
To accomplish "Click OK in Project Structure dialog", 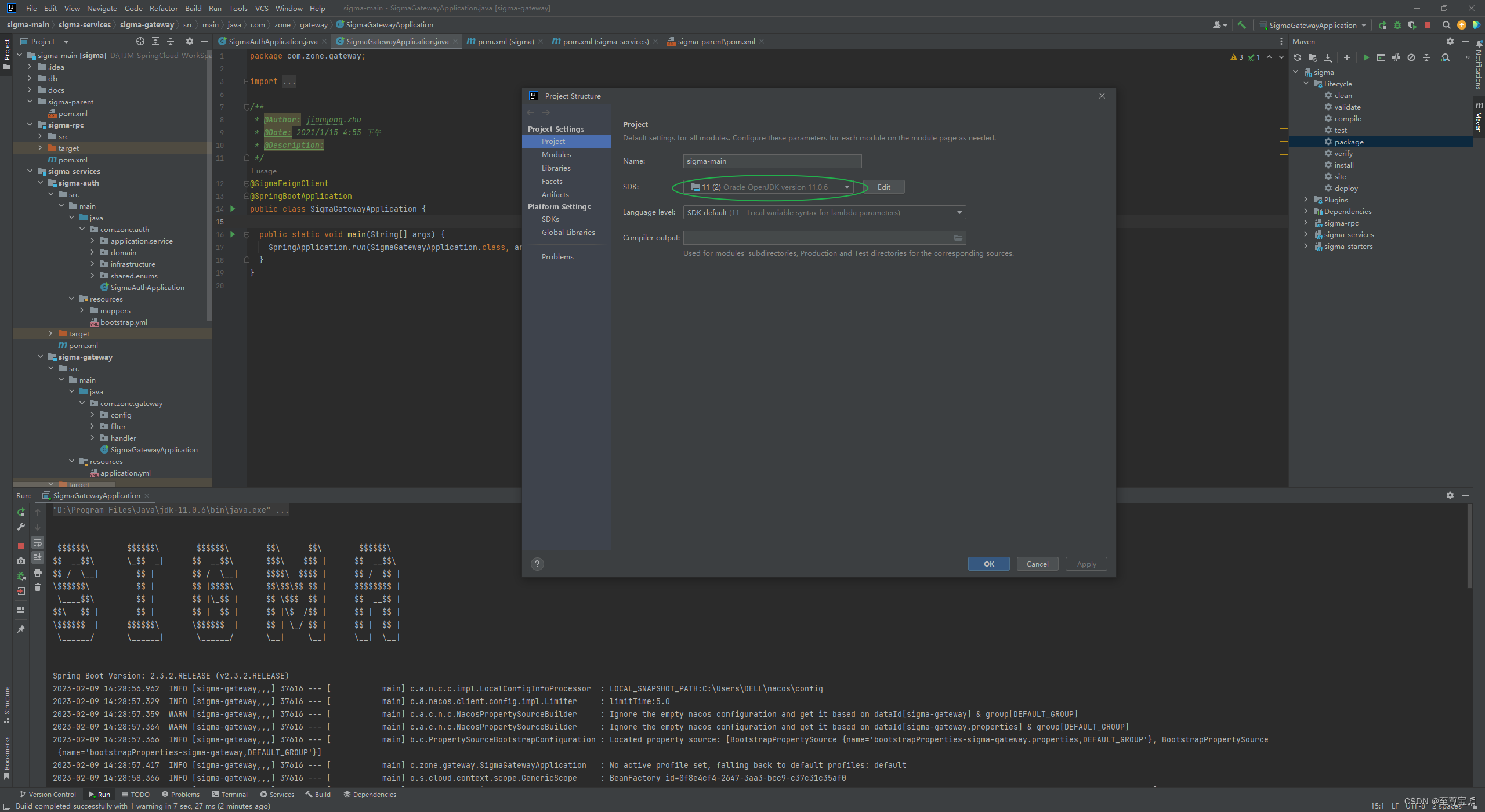I will (x=988, y=563).
